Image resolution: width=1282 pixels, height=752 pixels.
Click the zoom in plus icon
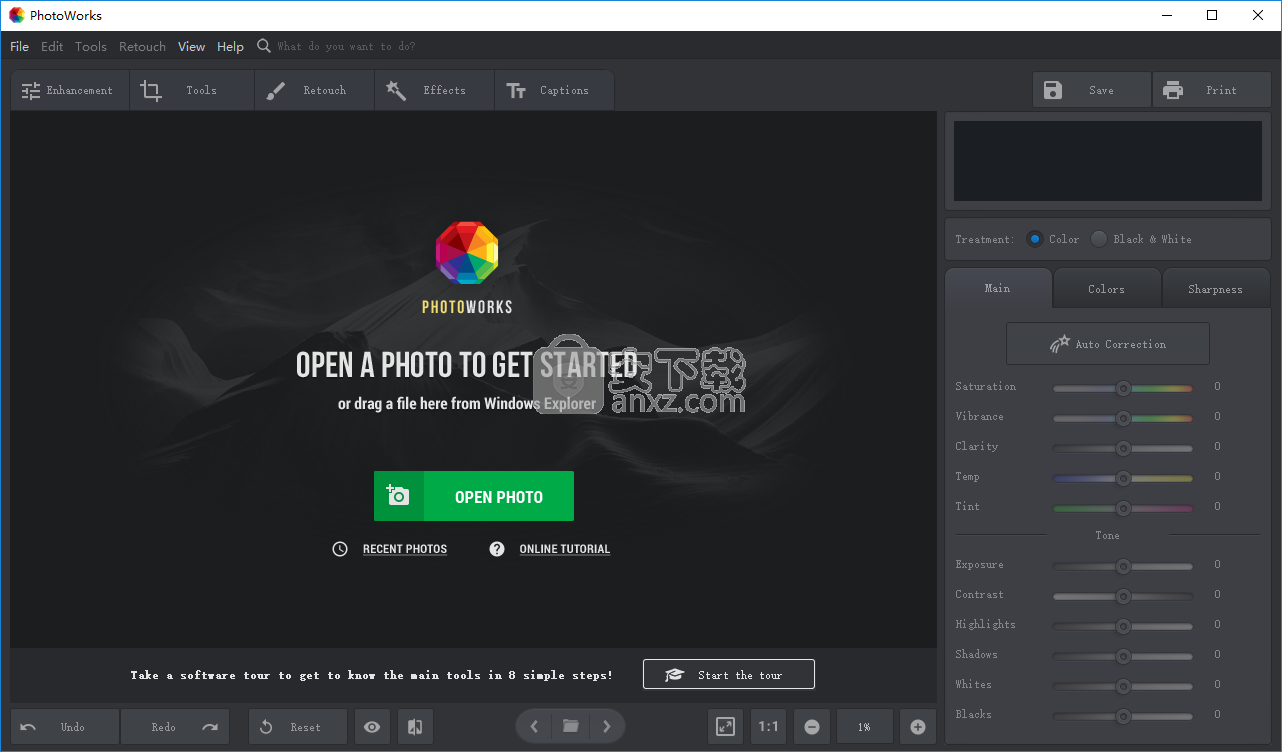(x=918, y=727)
